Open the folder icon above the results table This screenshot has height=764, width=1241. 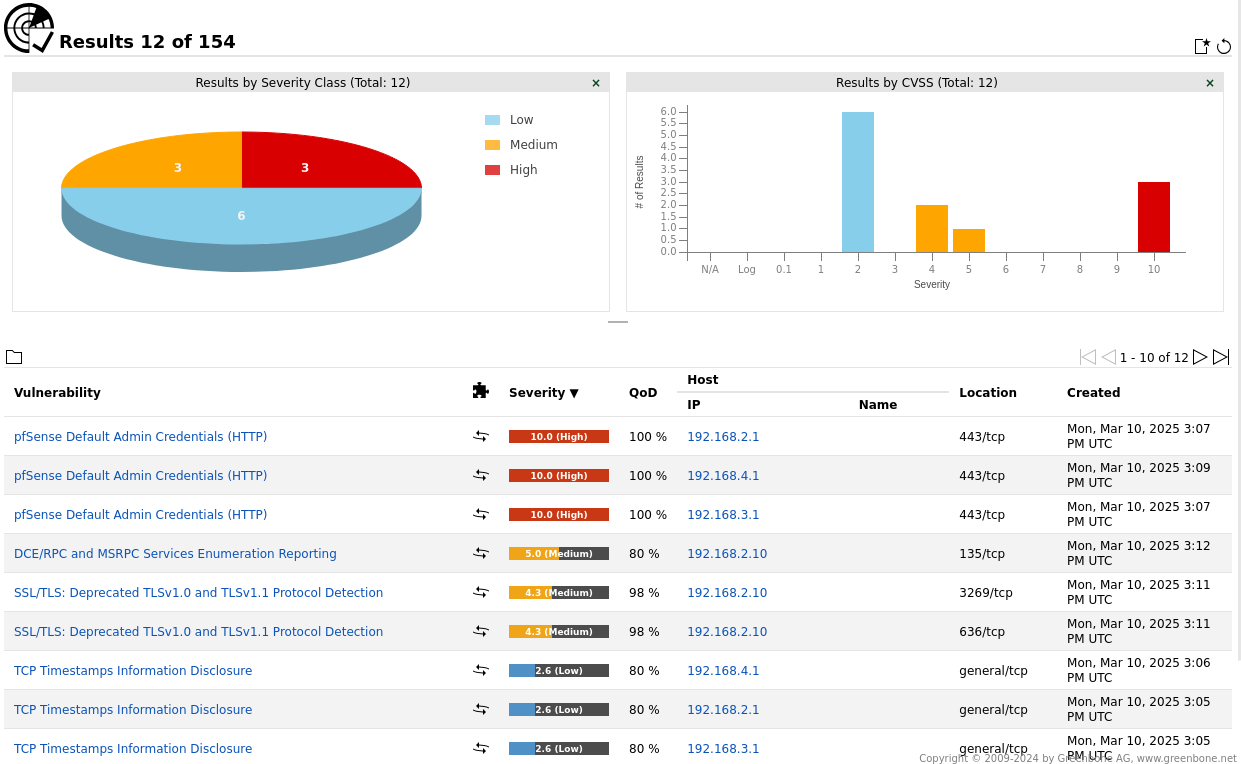point(14,357)
